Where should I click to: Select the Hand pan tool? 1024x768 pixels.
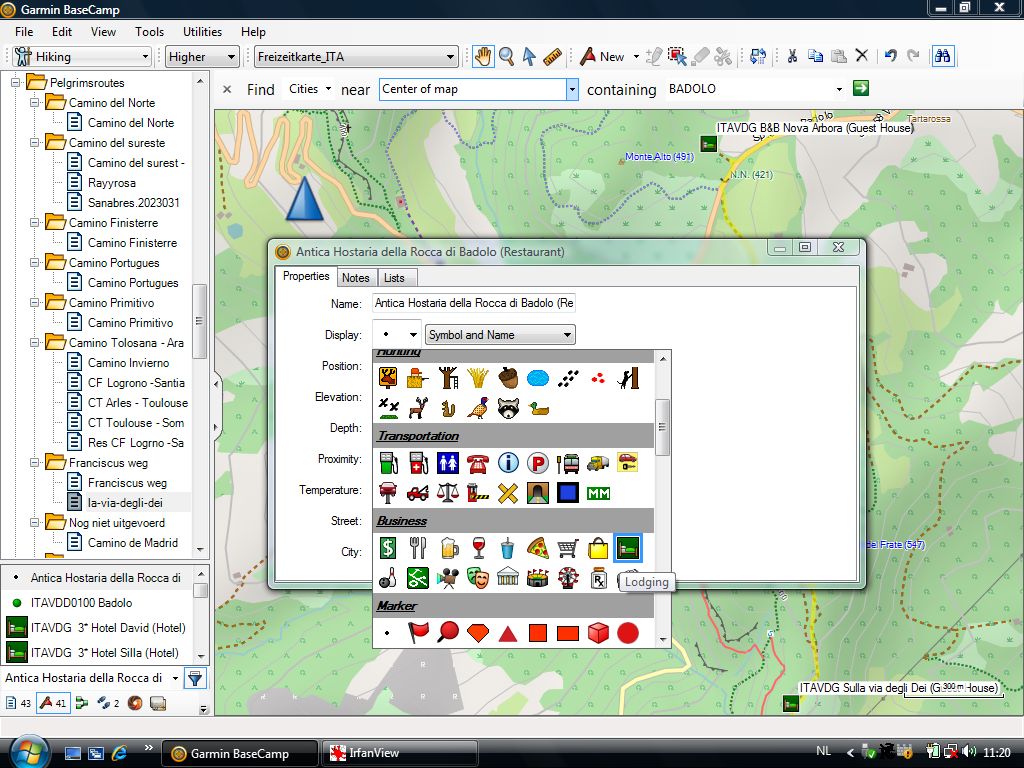coord(482,57)
